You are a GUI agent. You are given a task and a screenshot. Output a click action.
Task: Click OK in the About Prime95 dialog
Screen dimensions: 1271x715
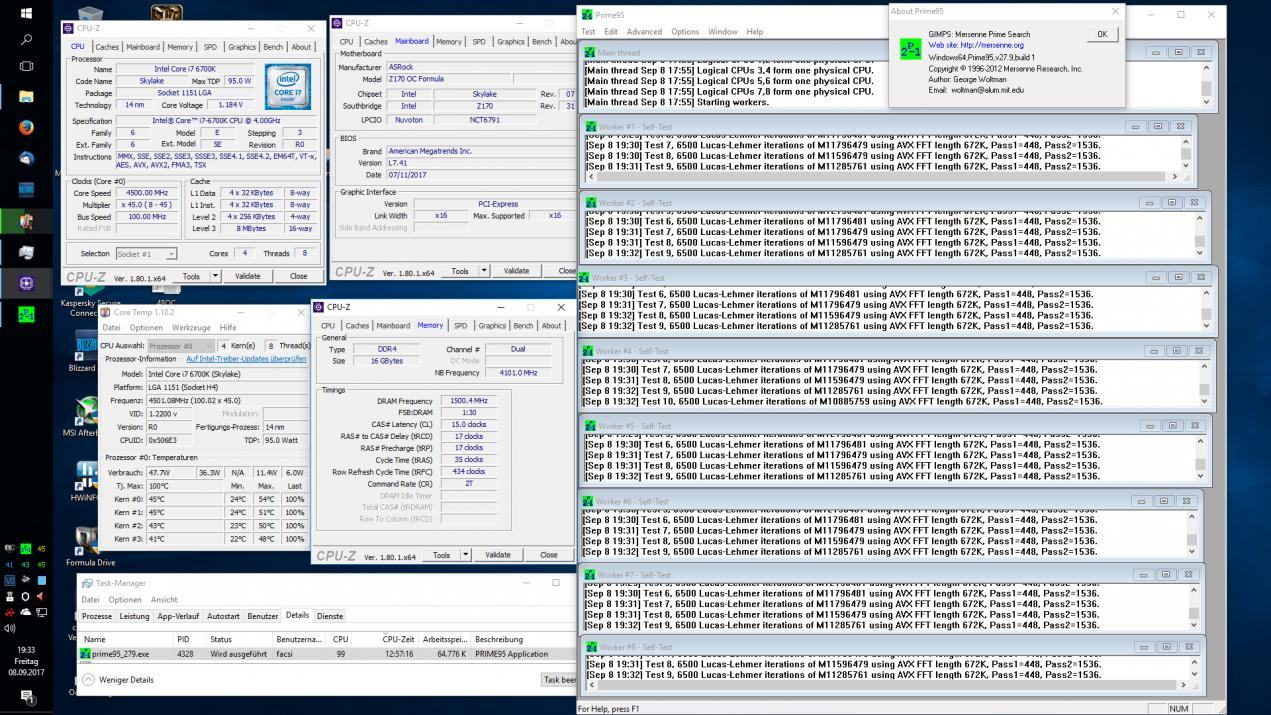1102,34
